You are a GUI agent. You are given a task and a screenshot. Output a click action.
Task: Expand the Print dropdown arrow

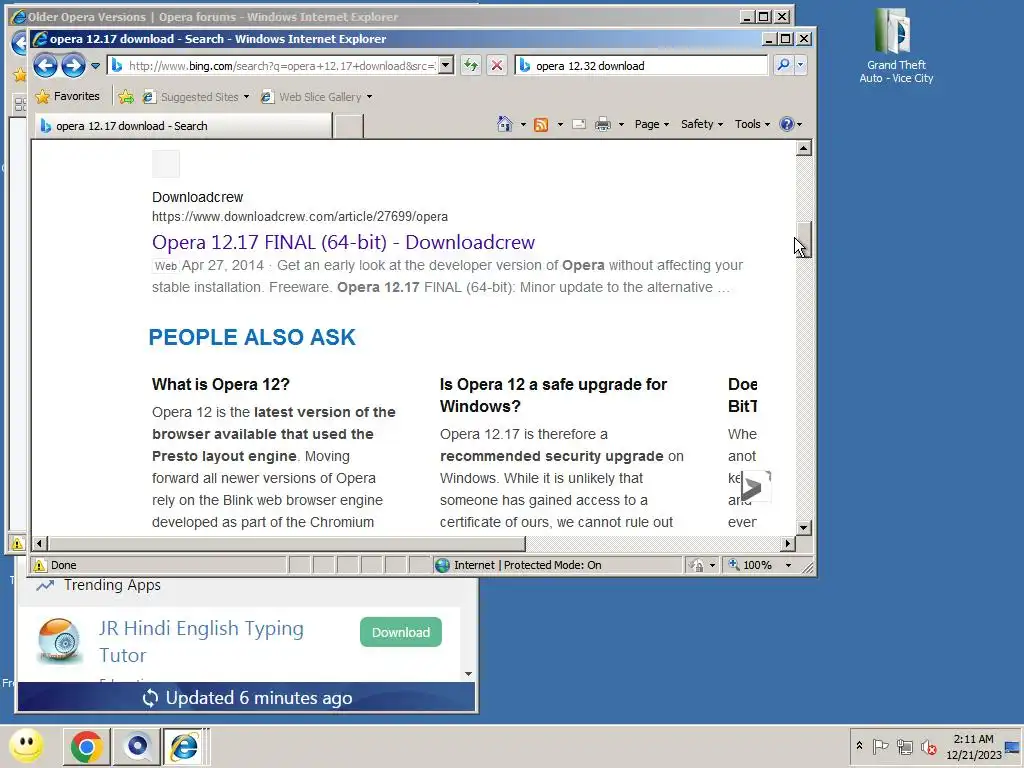tap(621, 124)
